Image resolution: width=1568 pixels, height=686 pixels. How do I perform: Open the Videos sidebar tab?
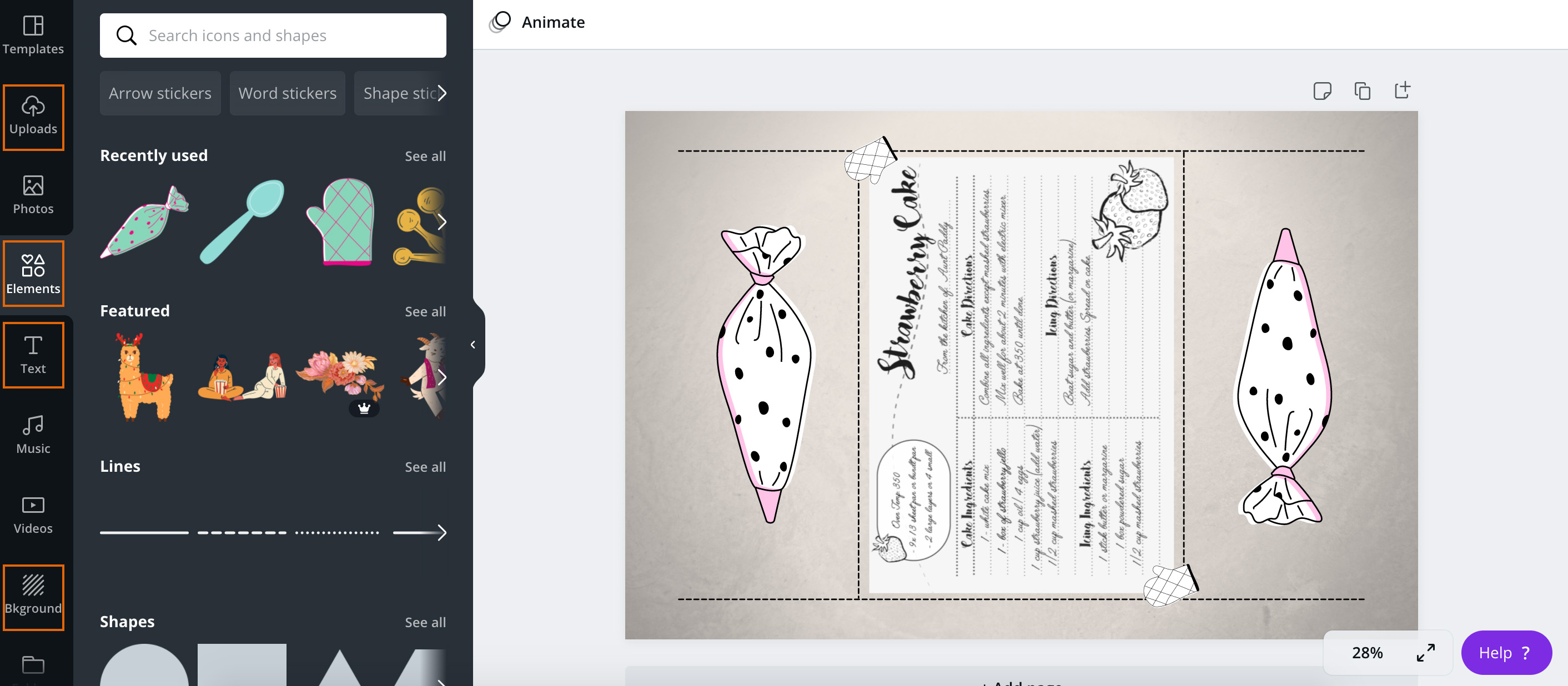pyautogui.click(x=33, y=514)
